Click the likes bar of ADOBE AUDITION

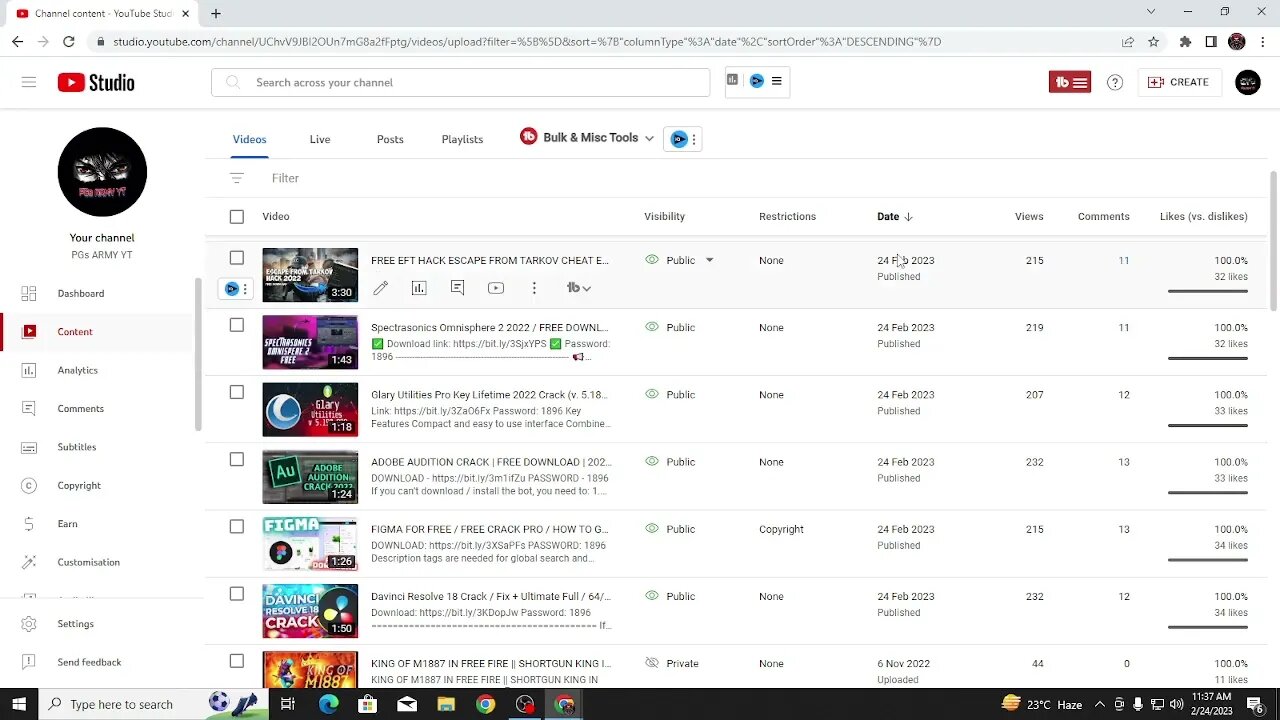(x=1207, y=492)
